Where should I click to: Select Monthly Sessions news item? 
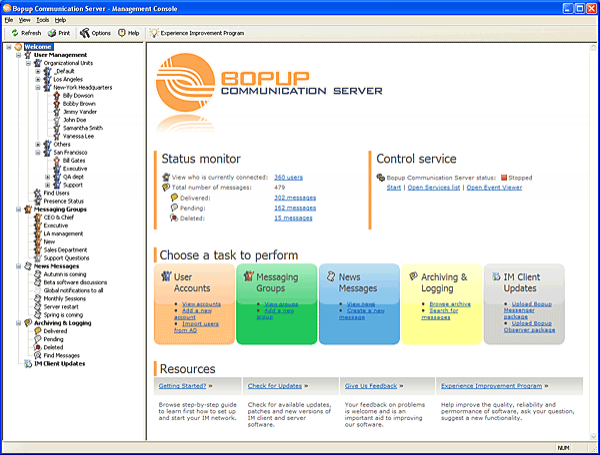[64, 298]
